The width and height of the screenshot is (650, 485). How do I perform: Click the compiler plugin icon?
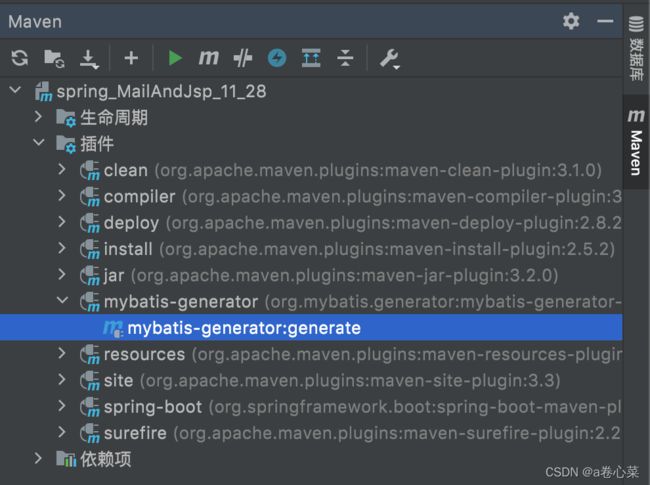(90, 197)
